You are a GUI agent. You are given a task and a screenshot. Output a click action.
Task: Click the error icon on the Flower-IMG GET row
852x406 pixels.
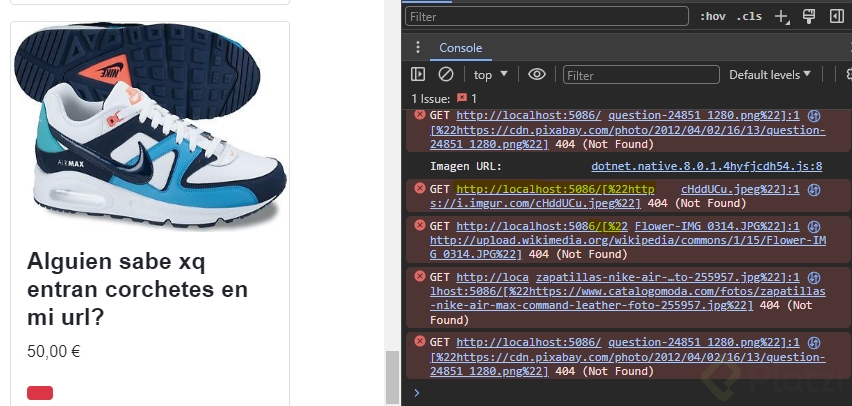click(x=419, y=226)
